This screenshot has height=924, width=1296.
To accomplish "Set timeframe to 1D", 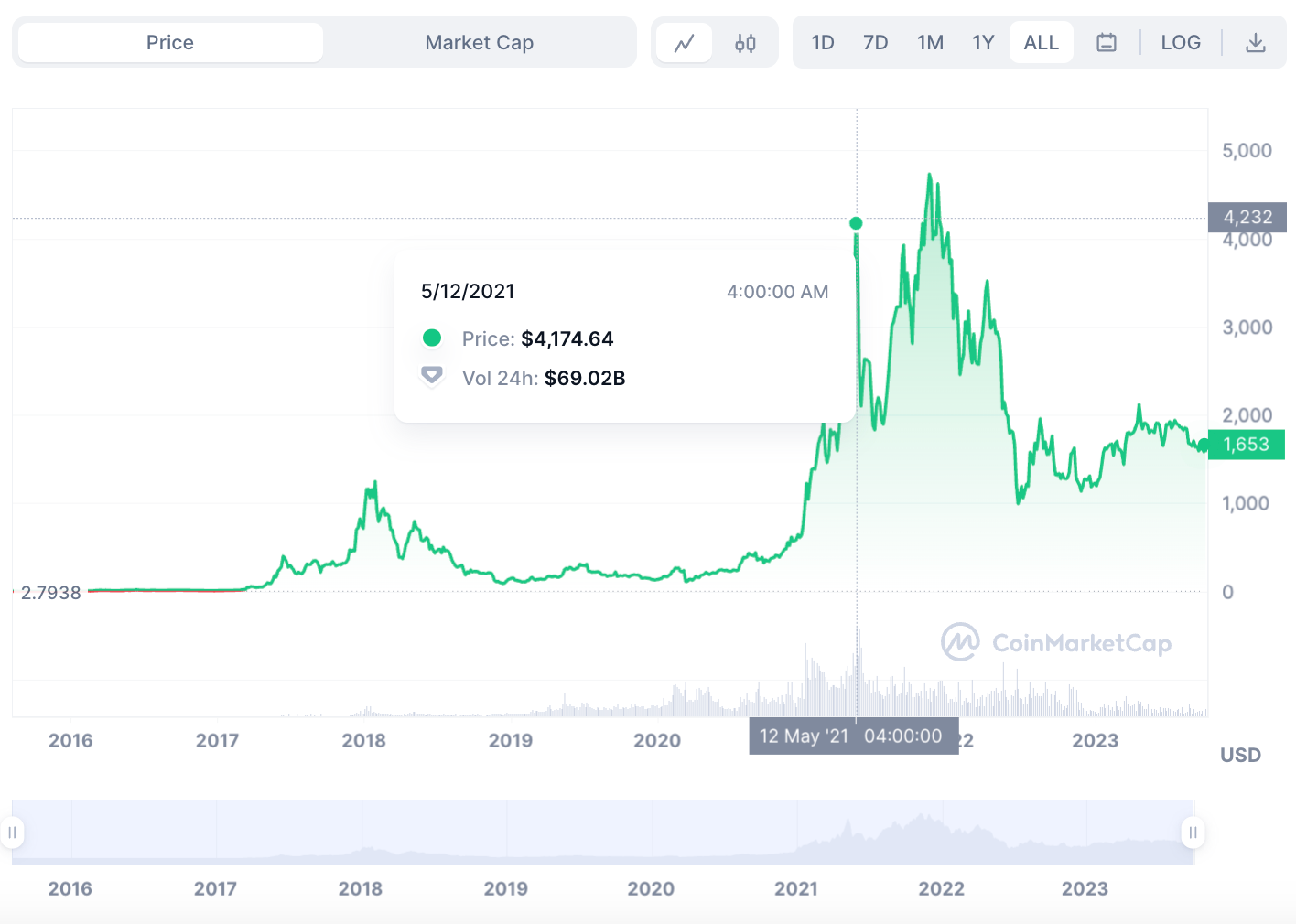I will (823, 43).
